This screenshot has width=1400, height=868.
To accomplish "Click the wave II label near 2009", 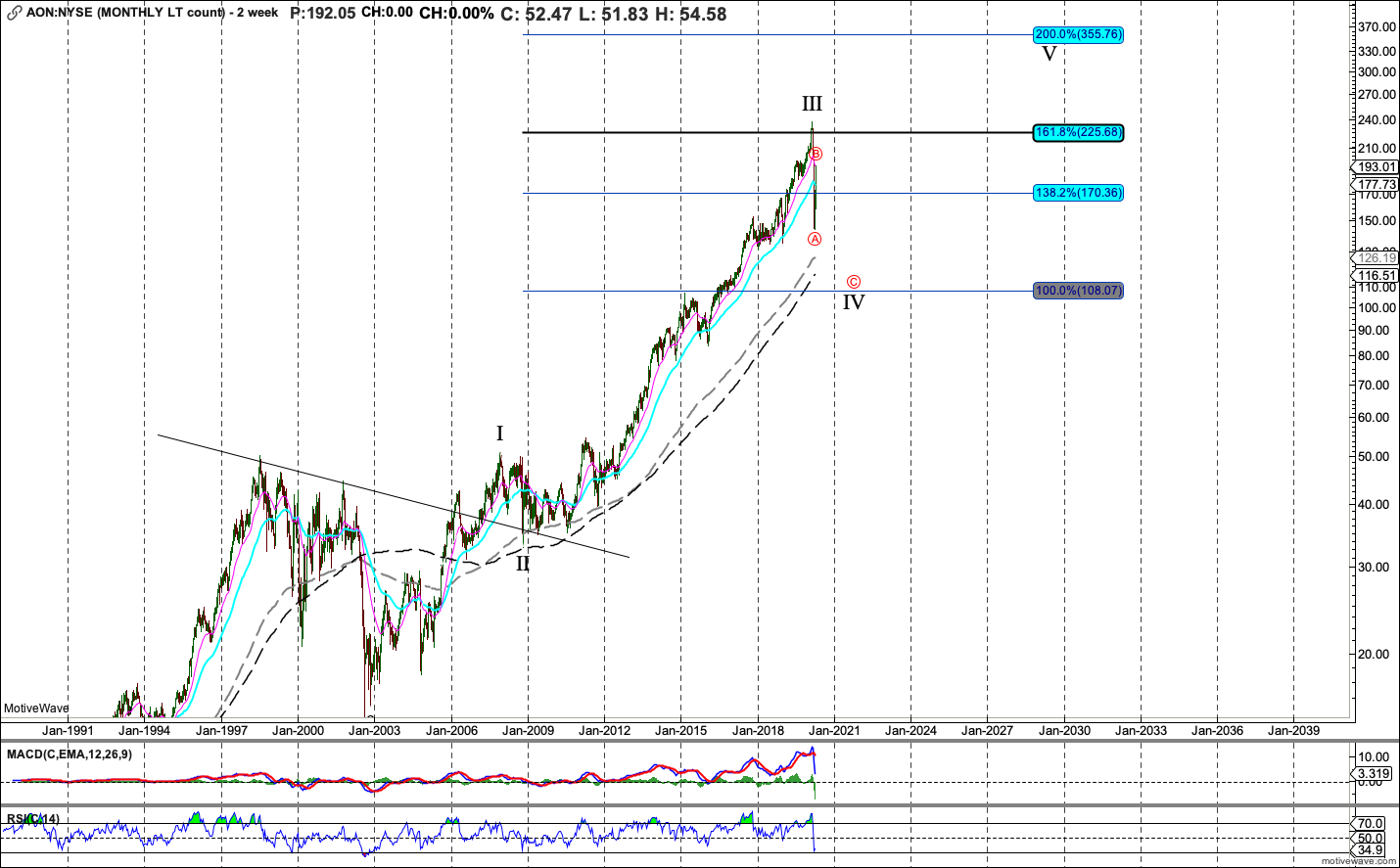I will tap(523, 564).
